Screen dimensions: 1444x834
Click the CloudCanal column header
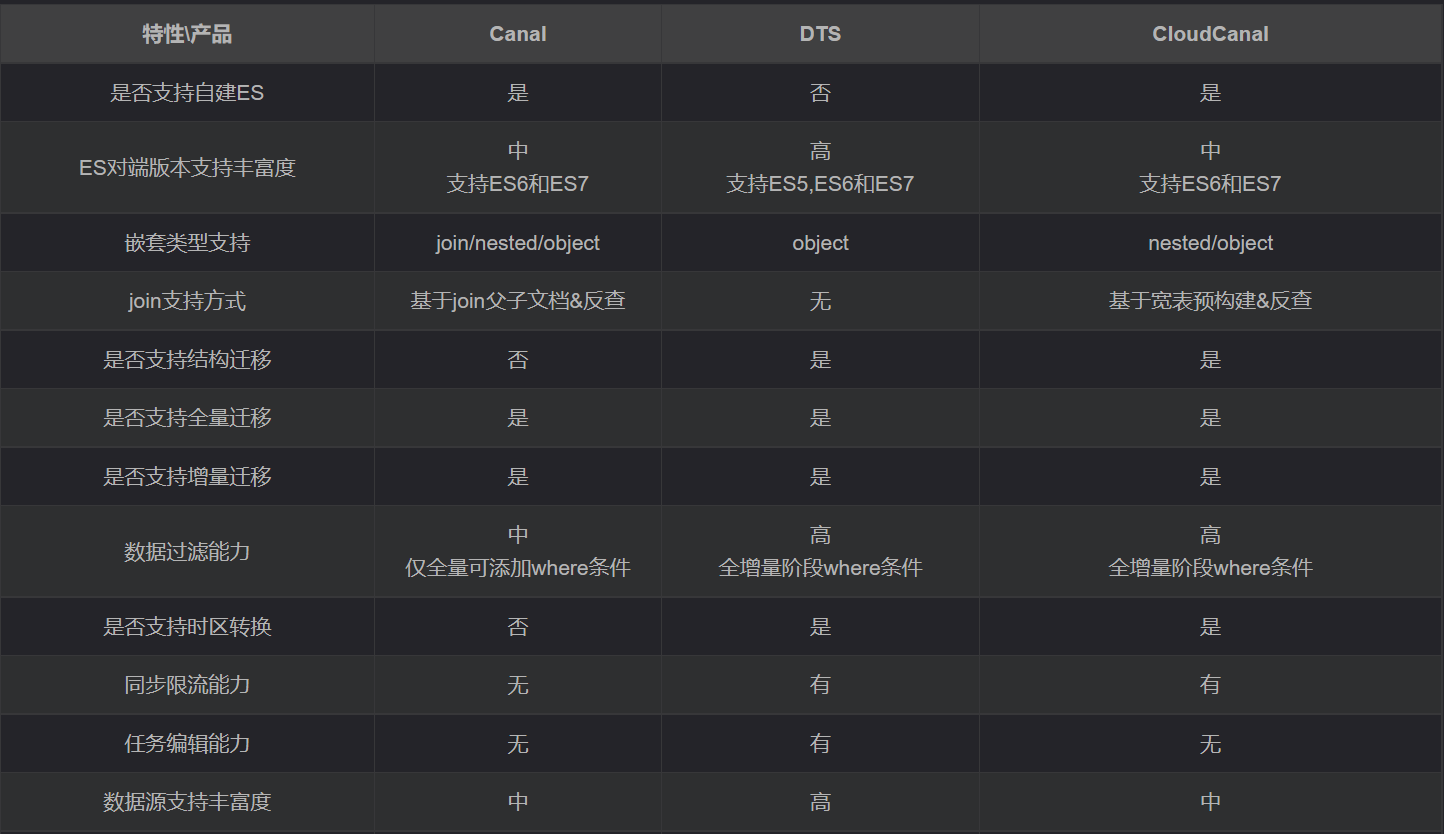pyautogui.click(x=1210, y=34)
